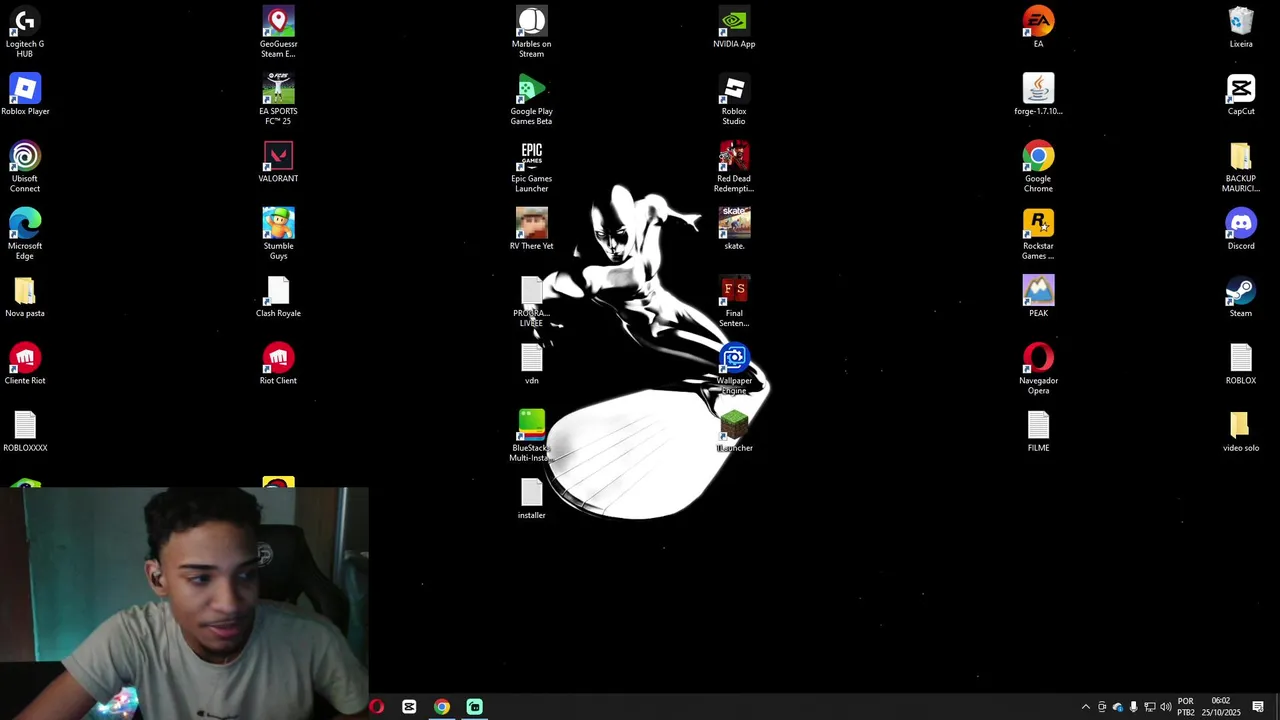Launch Rockstar Games Launcher icon

(x=1038, y=233)
